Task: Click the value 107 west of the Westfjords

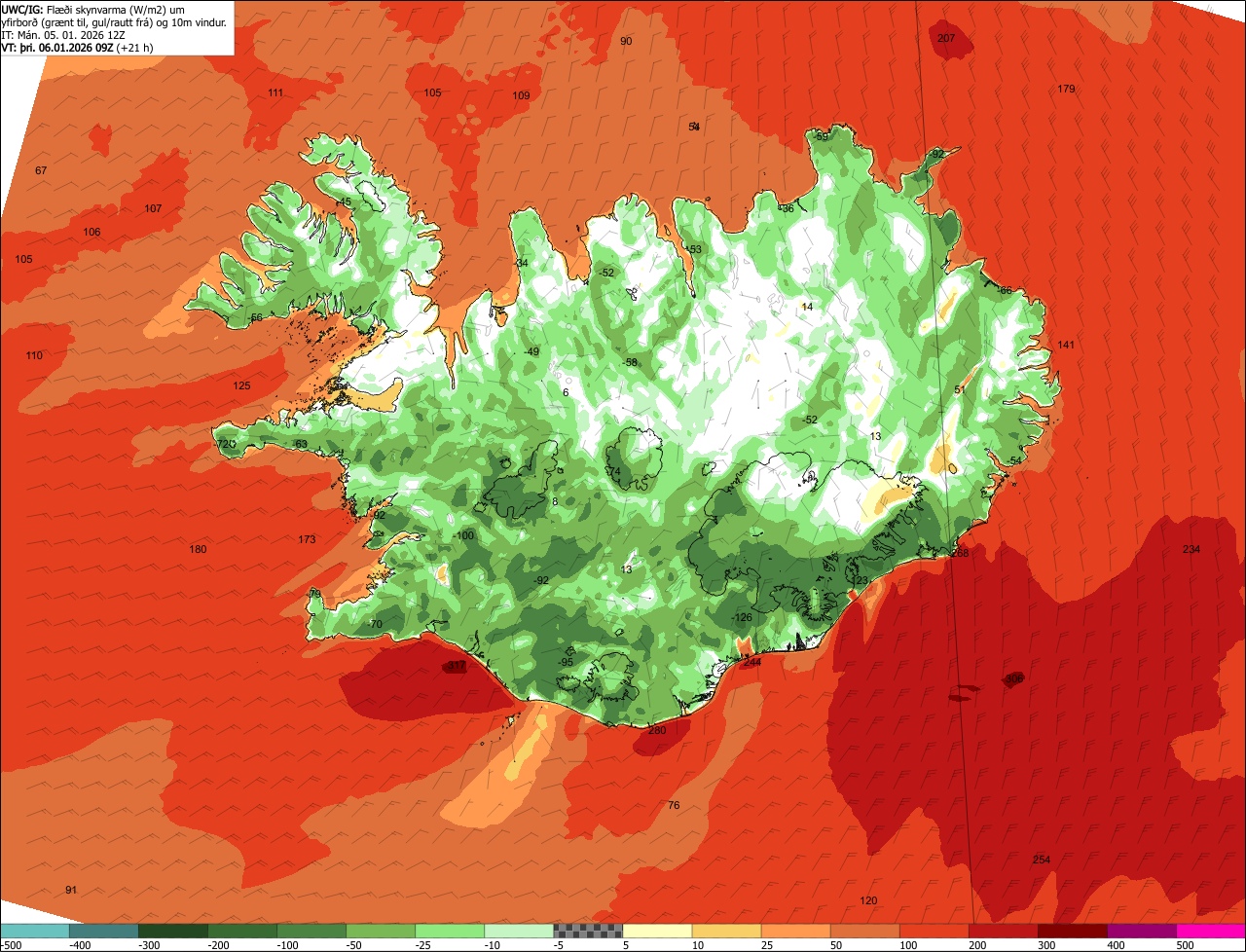Action: point(153,208)
